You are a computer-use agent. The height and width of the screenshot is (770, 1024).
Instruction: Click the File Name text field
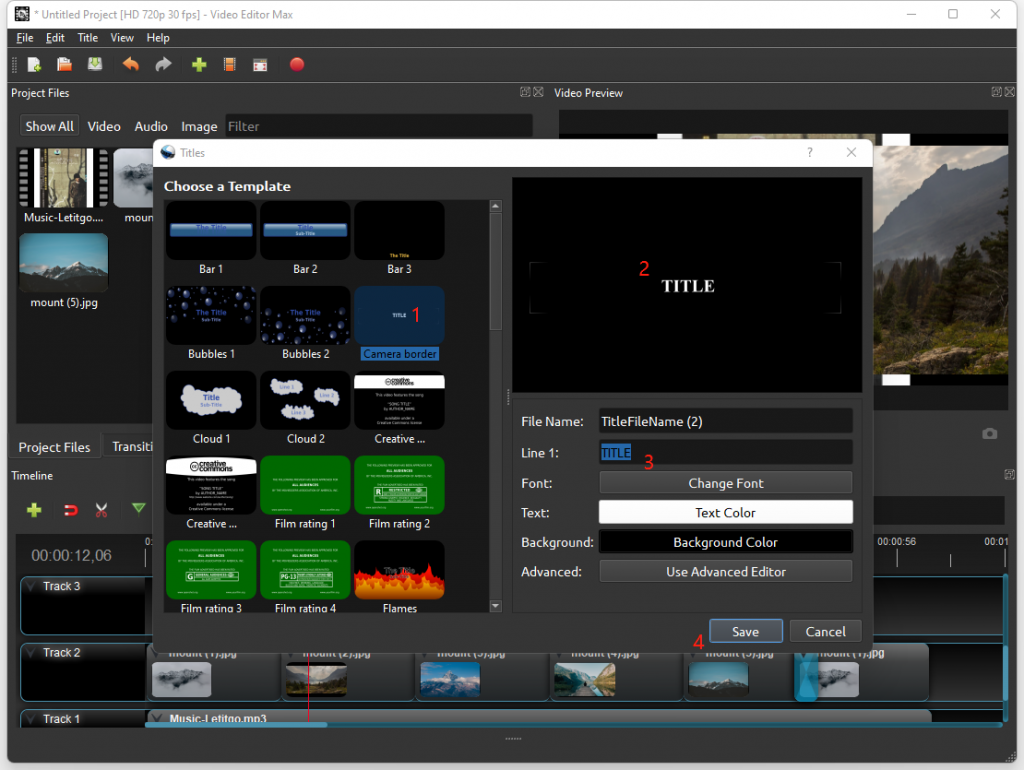click(x=726, y=421)
